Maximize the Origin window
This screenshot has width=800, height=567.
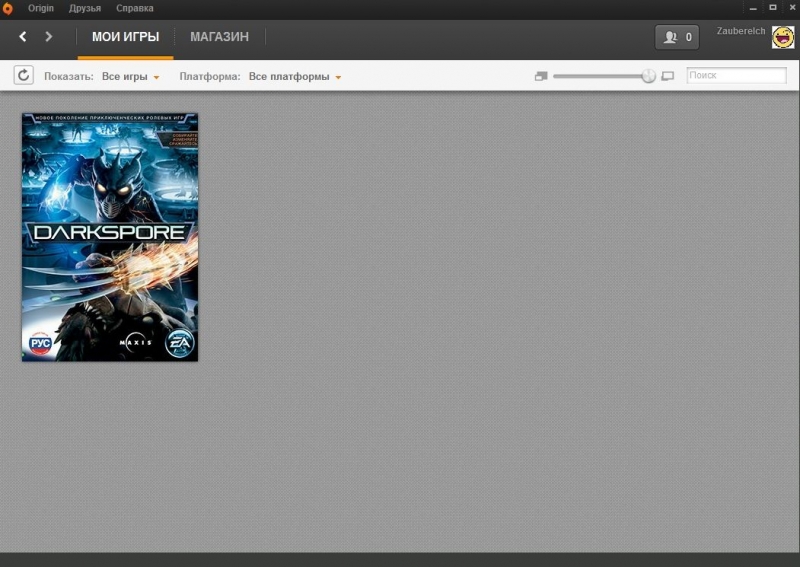click(773, 8)
